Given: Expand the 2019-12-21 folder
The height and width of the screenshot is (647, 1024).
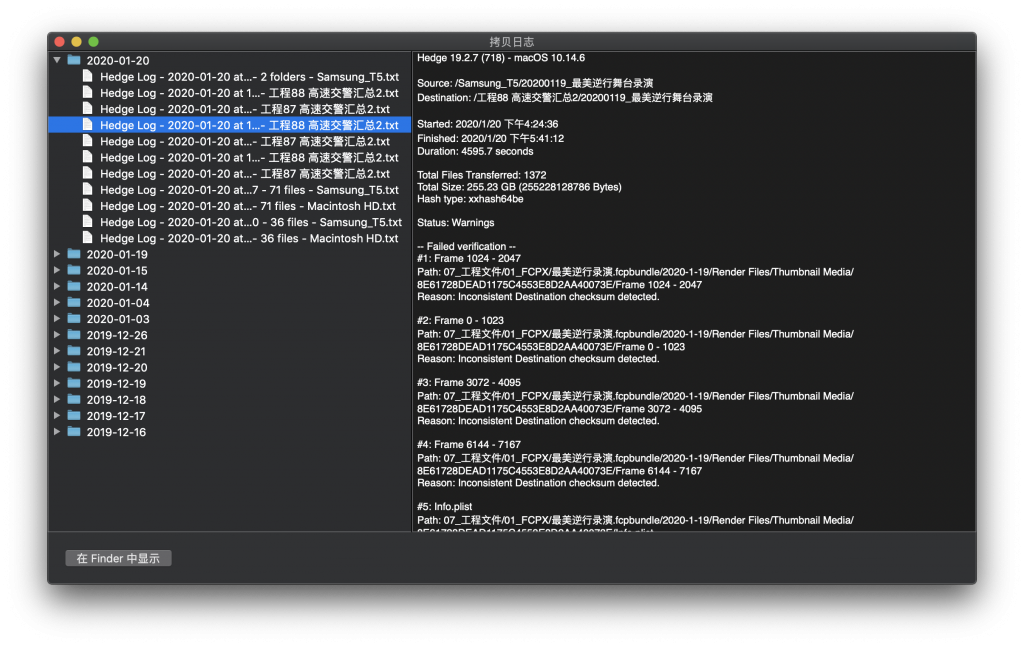Looking at the screenshot, I should pyautogui.click(x=57, y=351).
